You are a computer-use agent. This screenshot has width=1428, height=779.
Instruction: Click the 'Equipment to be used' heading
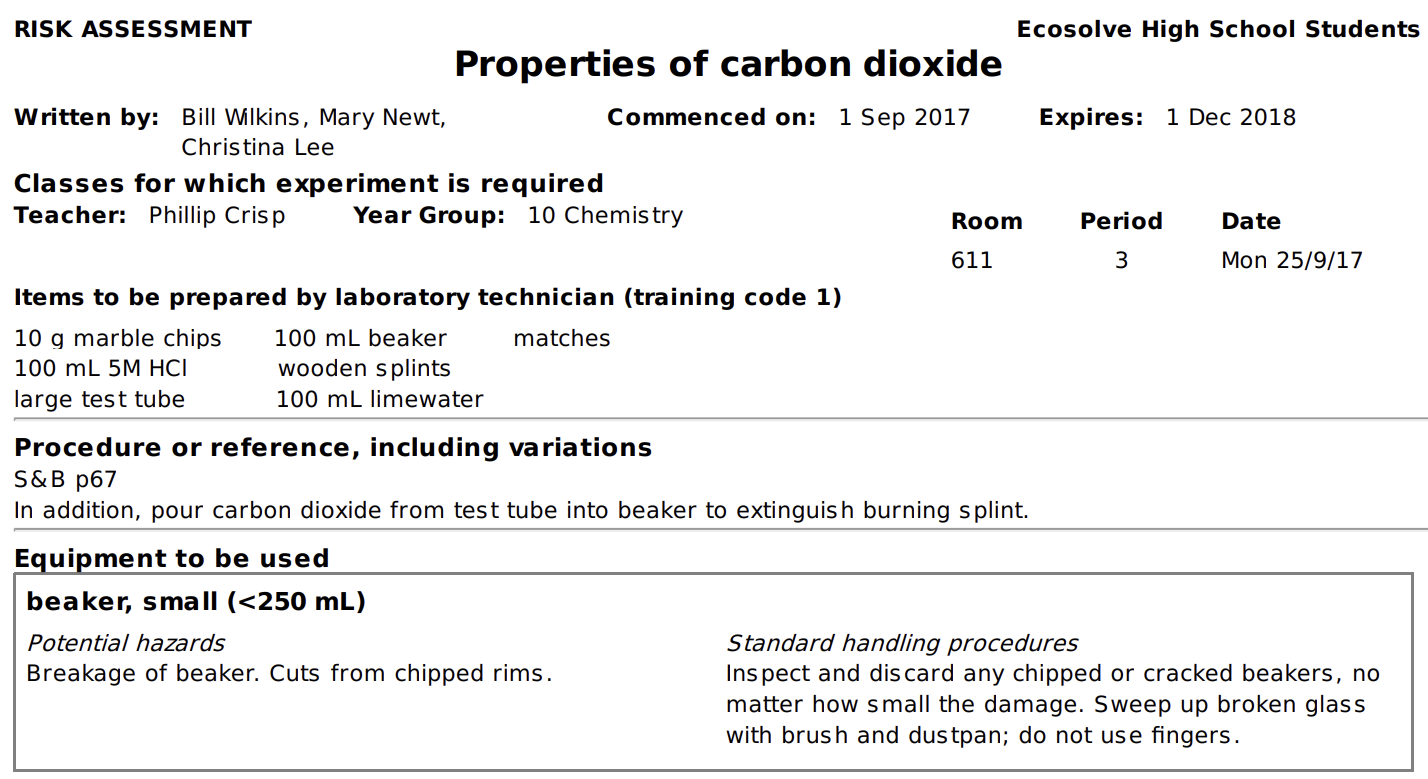172,558
